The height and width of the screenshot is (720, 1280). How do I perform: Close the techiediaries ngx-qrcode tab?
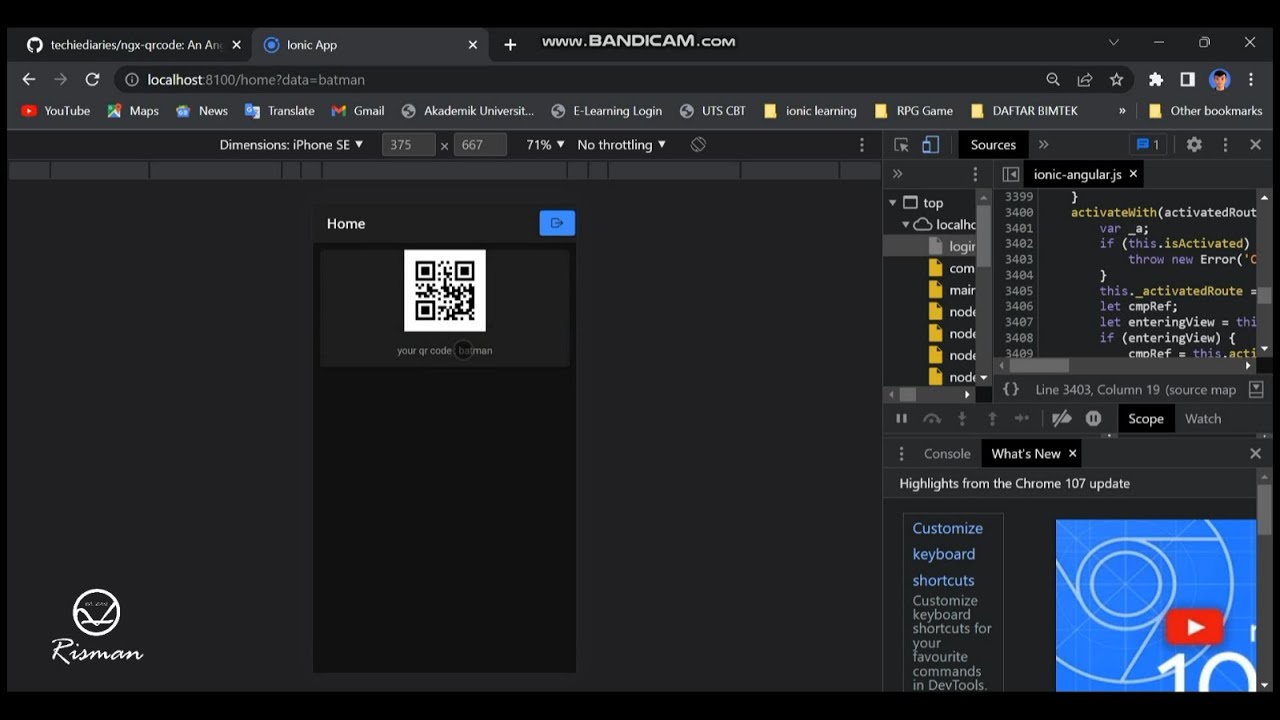point(236,45)
